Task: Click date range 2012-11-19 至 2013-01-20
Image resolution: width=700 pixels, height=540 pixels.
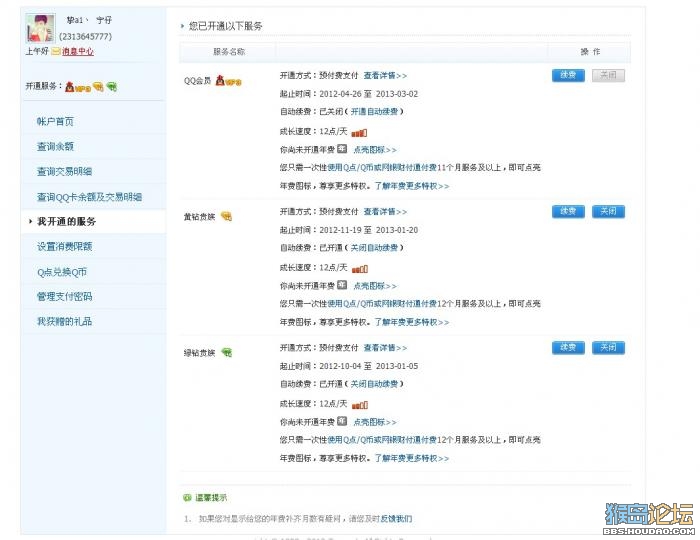Action: point(369,230)
